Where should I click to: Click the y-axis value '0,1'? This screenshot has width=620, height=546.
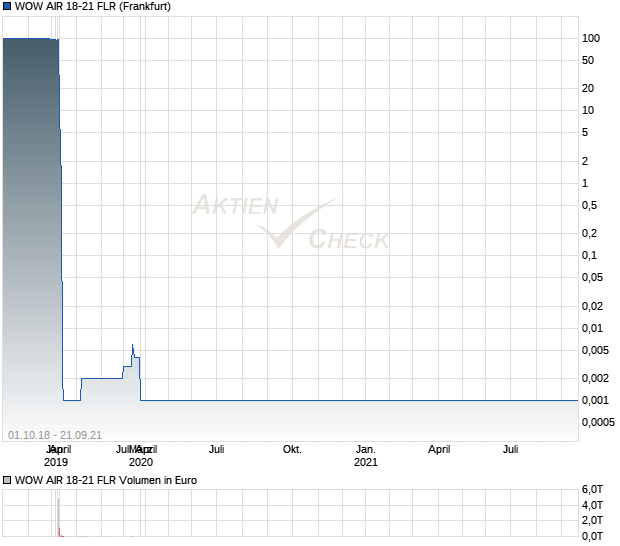tap(589, 255)
